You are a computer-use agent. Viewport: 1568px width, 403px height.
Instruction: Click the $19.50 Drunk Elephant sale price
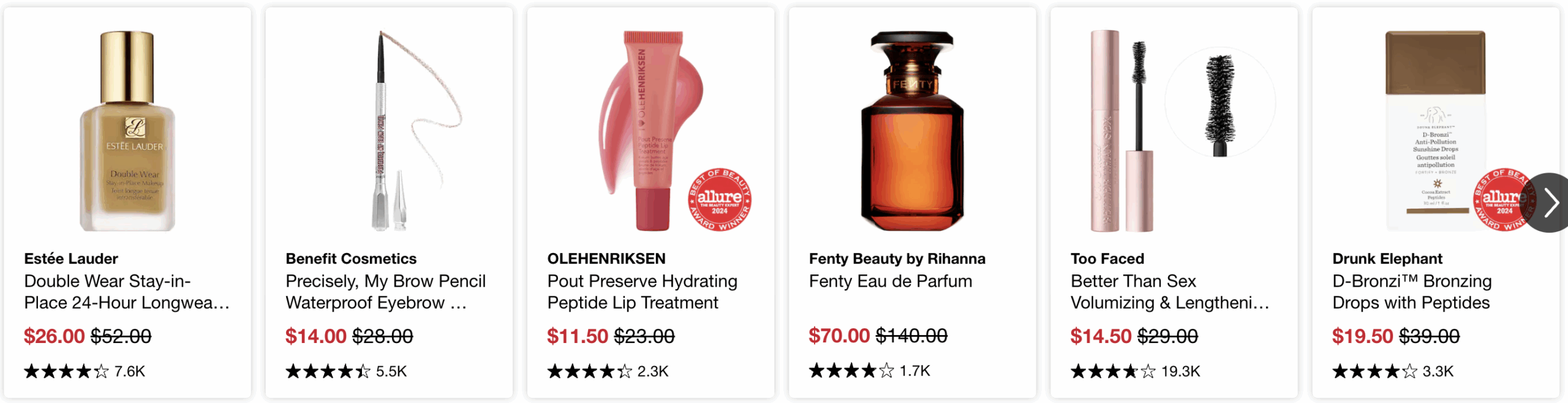pos(1362,336)
